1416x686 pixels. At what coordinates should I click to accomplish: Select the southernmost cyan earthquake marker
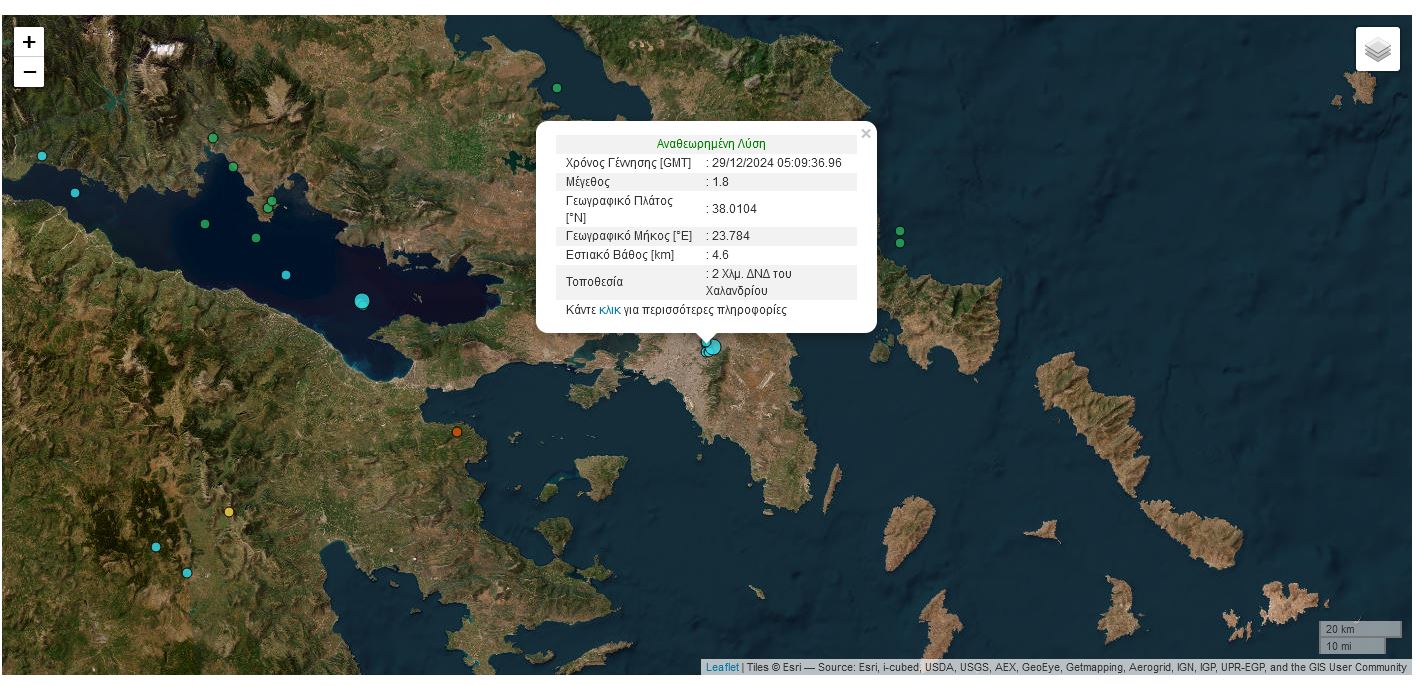coord(187,573)
